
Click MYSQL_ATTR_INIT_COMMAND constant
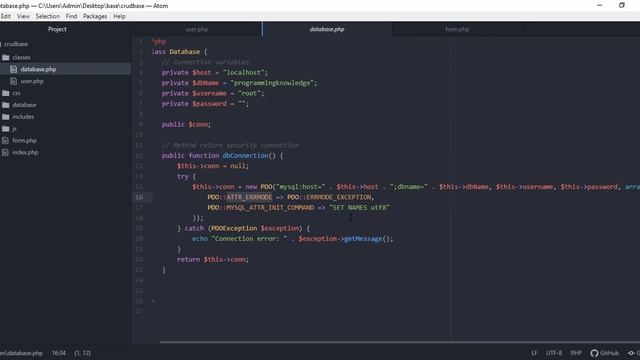tap(270, 208)
